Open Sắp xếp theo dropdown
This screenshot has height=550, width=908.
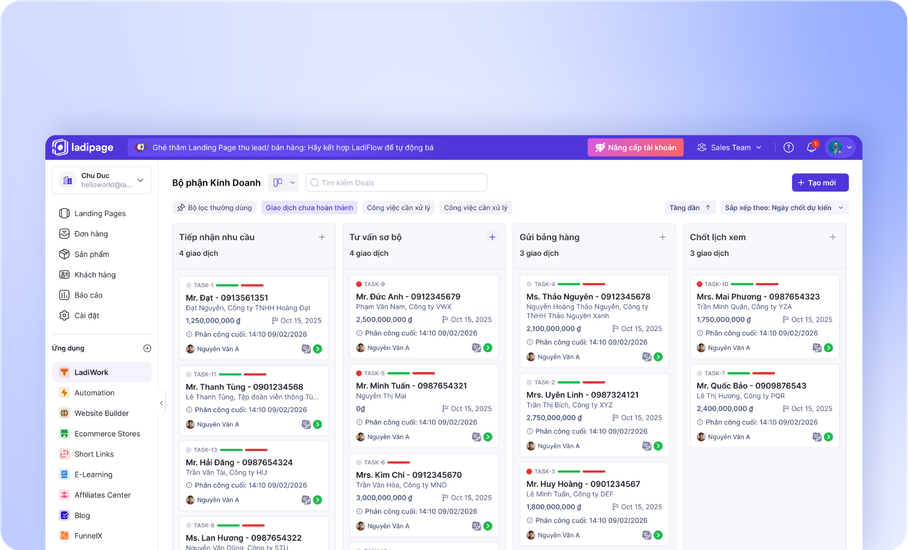click(784, 208)
